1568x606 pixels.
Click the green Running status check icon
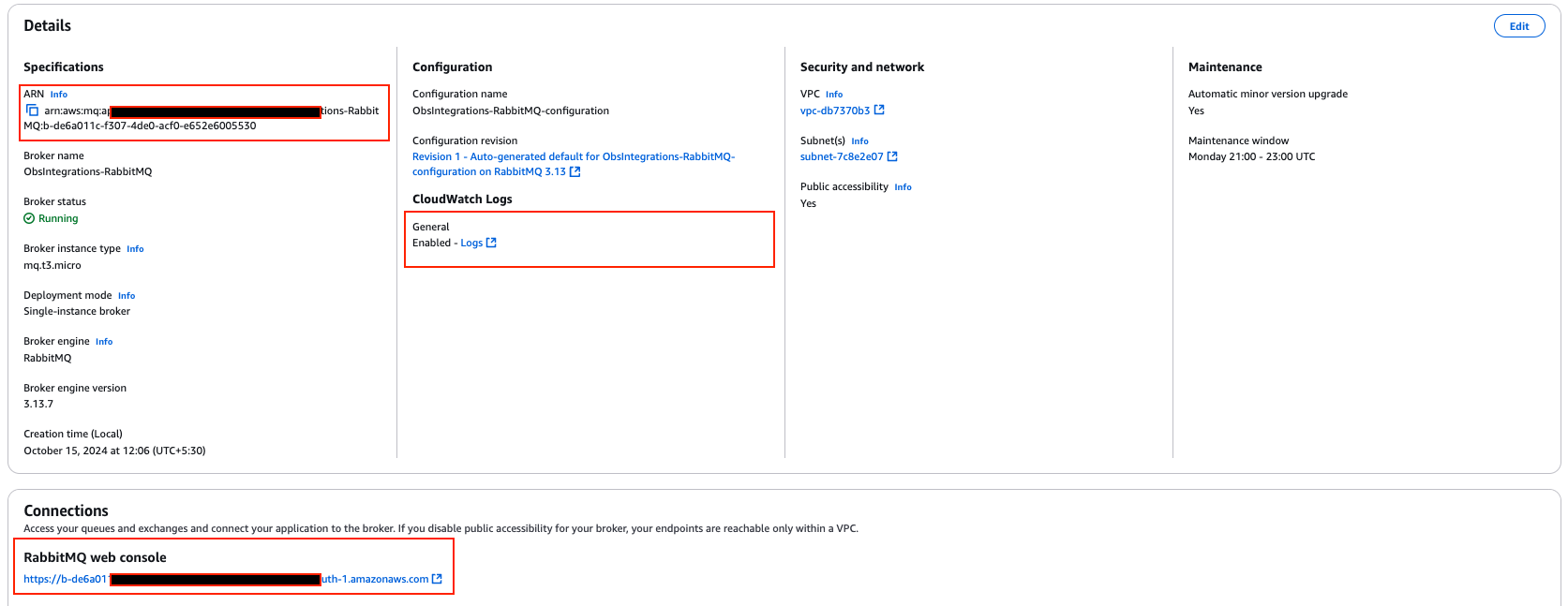click(x=29, y=219)
